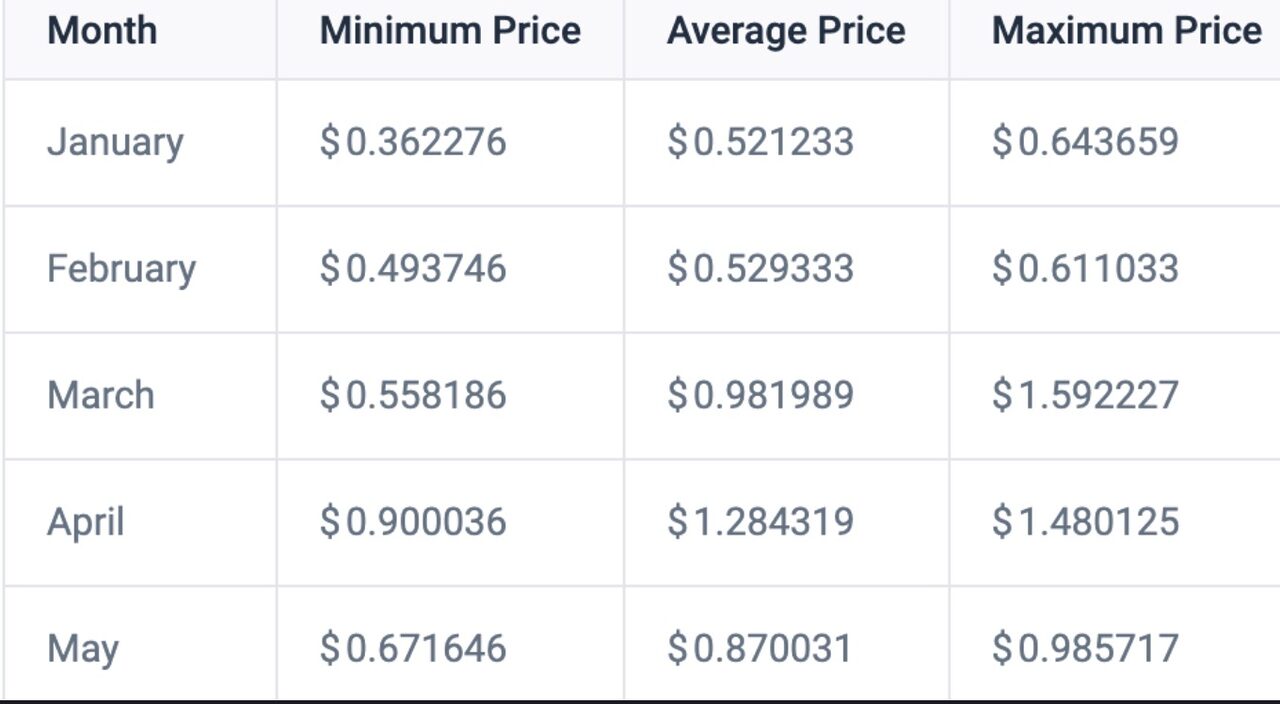
Task: Click January minimum price $0.362276
Action: pos(413,142)
